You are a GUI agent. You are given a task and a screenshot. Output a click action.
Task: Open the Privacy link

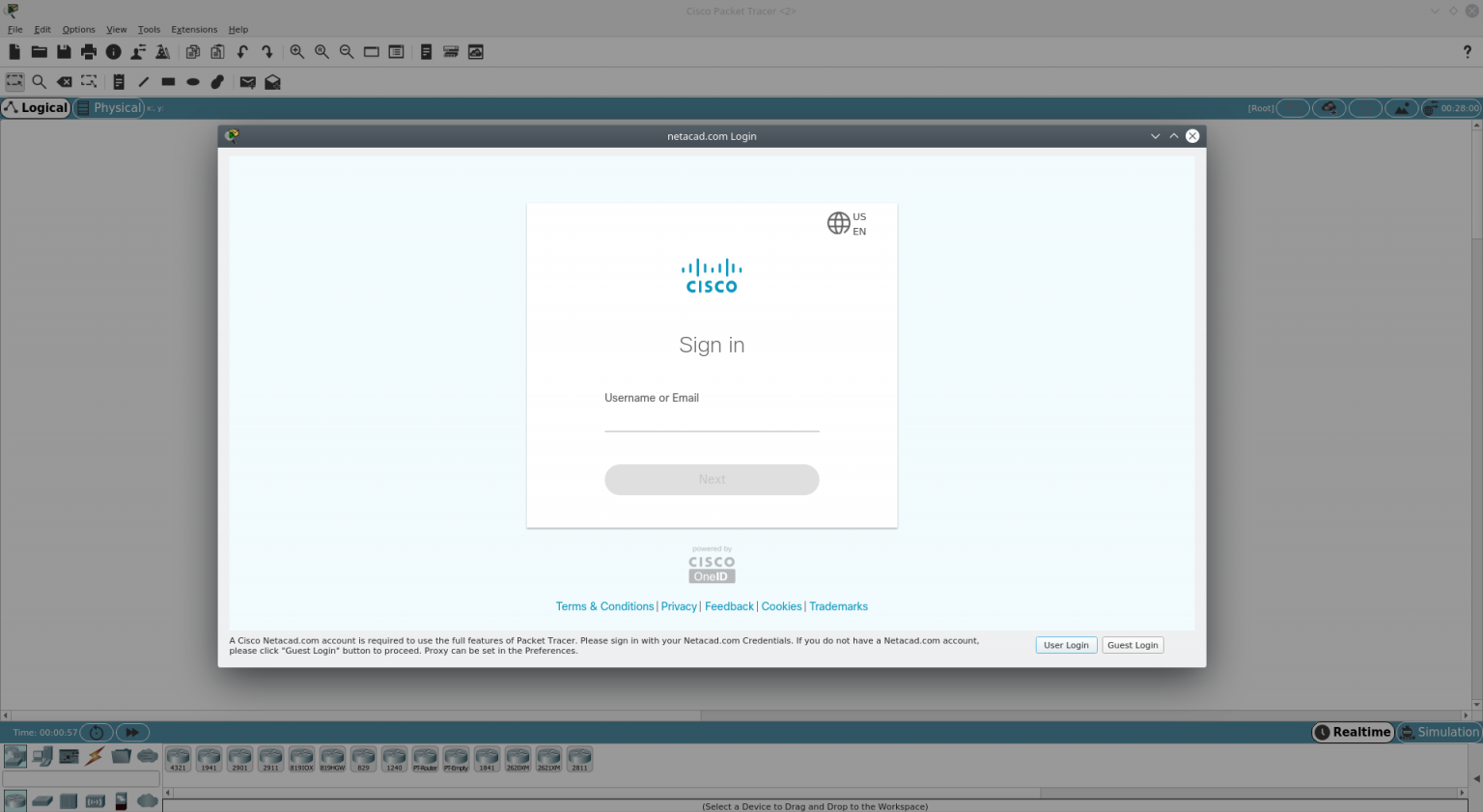pos(679,606)
